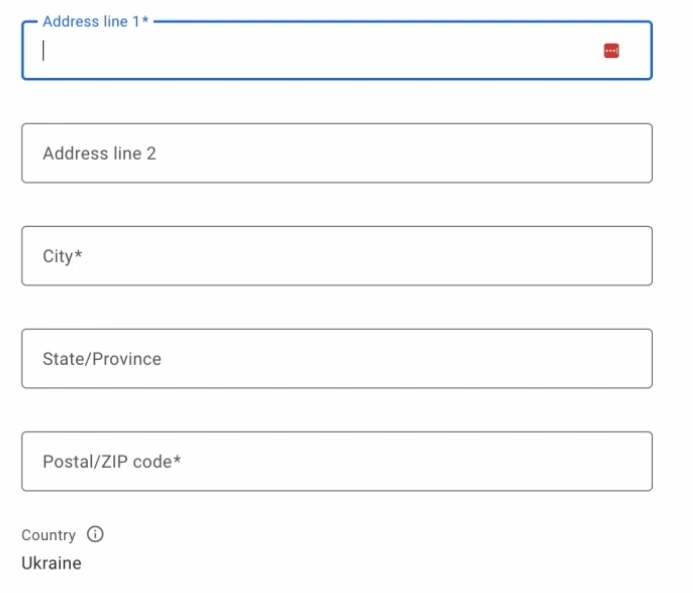Image resolution: width=693 pixels, height=593 pixels.
Task: Click the middle of Address line 1 field
Action: 336,51
